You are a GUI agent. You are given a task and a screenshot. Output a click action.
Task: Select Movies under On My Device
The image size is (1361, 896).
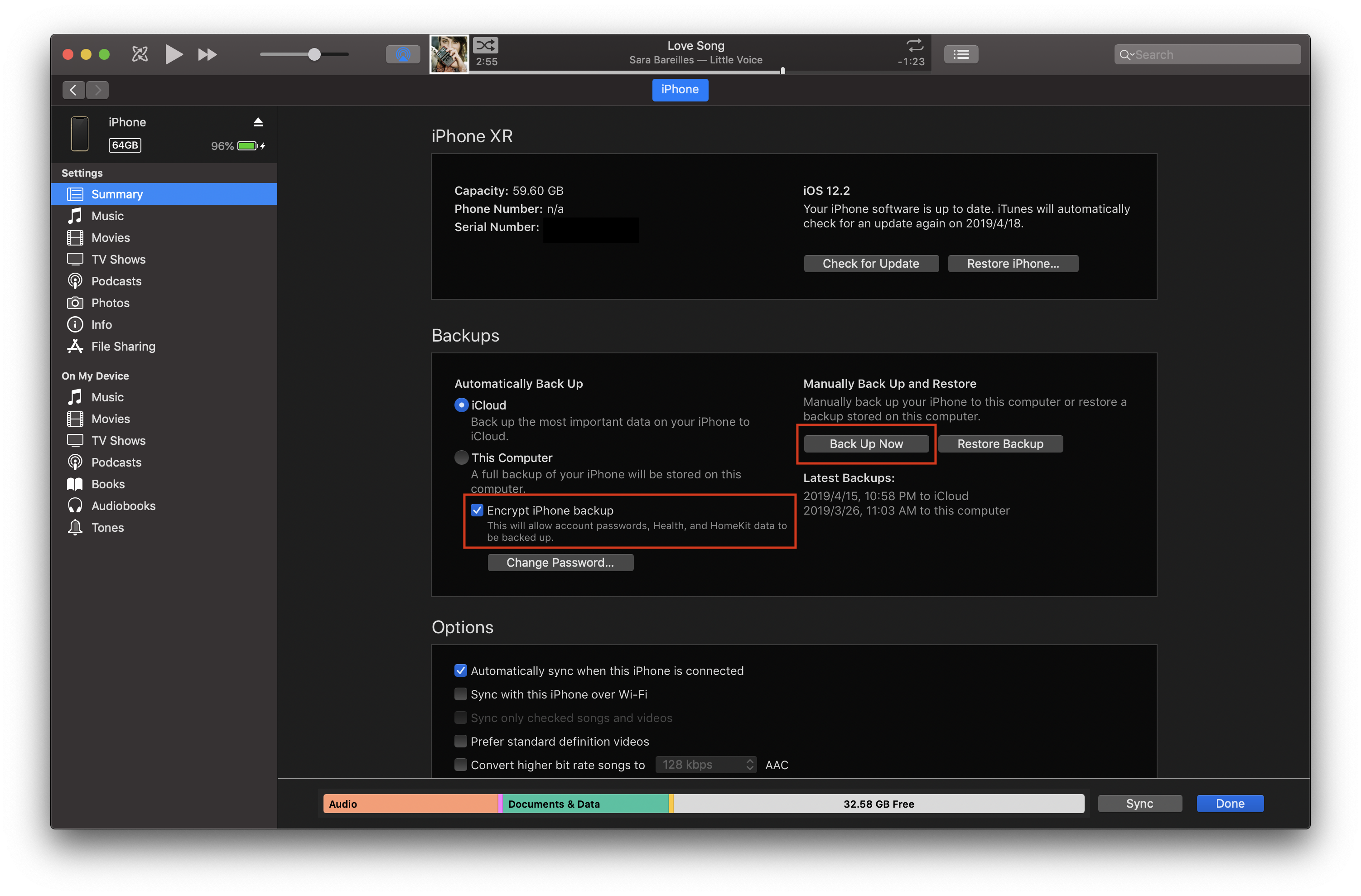[164, 419]
